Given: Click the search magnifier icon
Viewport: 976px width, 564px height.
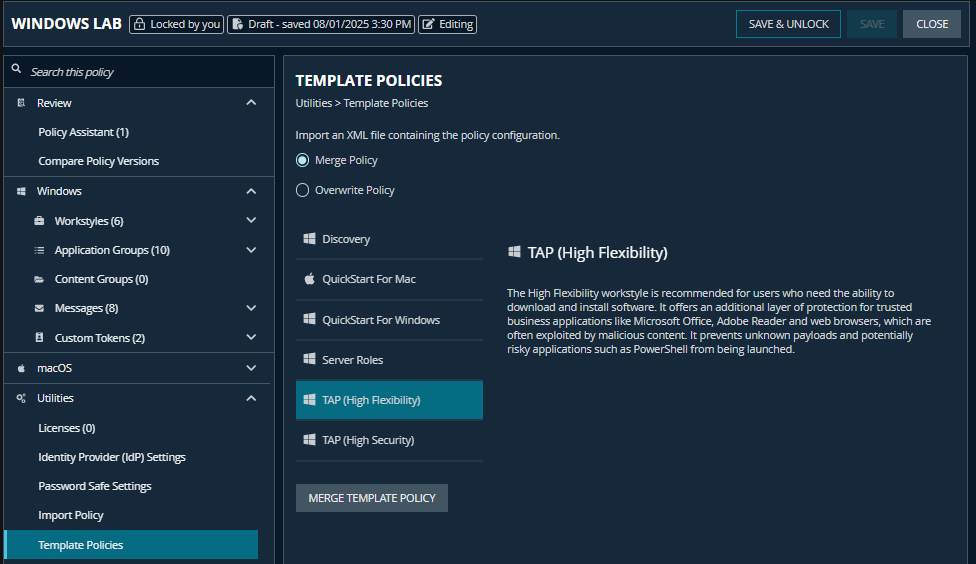Looking at the screenshot, I should (17, 69).
